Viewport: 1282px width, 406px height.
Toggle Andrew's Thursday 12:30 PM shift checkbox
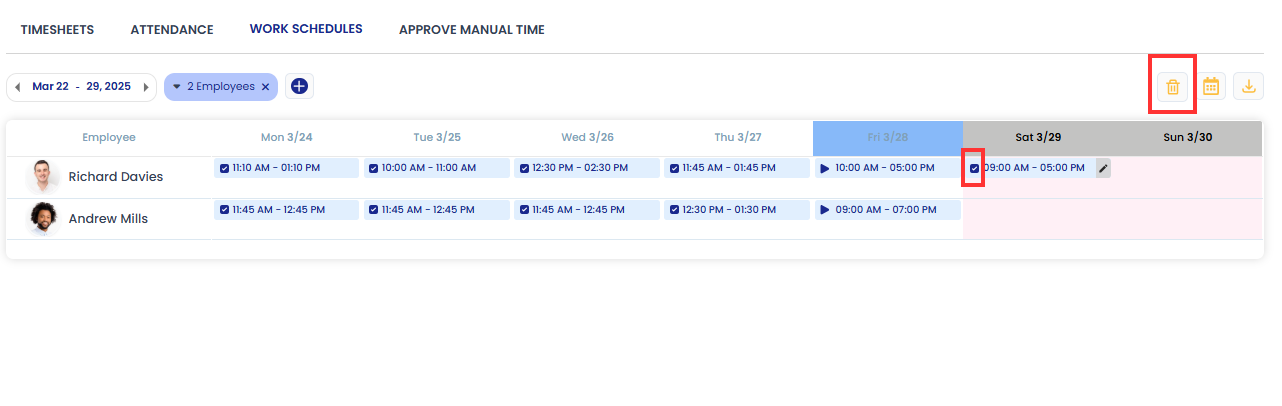pyautogui.click(x=674, y=210)
